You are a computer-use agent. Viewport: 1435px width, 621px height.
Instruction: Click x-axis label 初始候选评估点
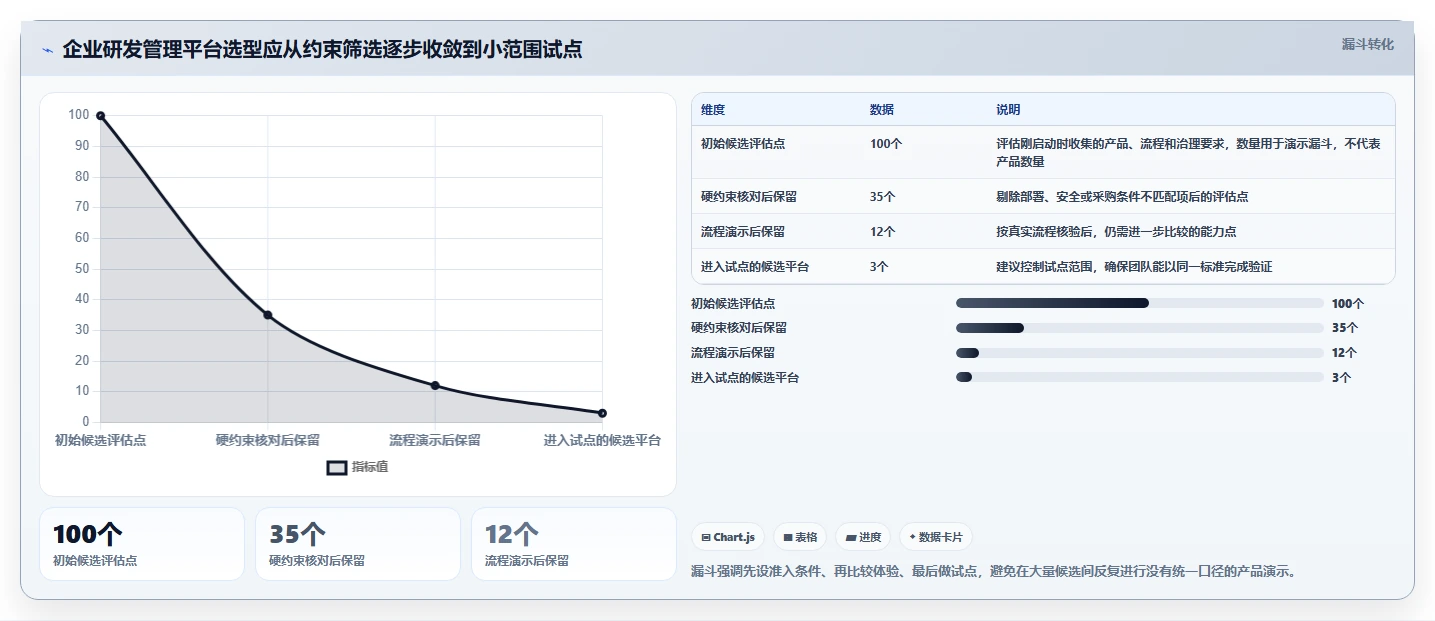click(100, 440)
